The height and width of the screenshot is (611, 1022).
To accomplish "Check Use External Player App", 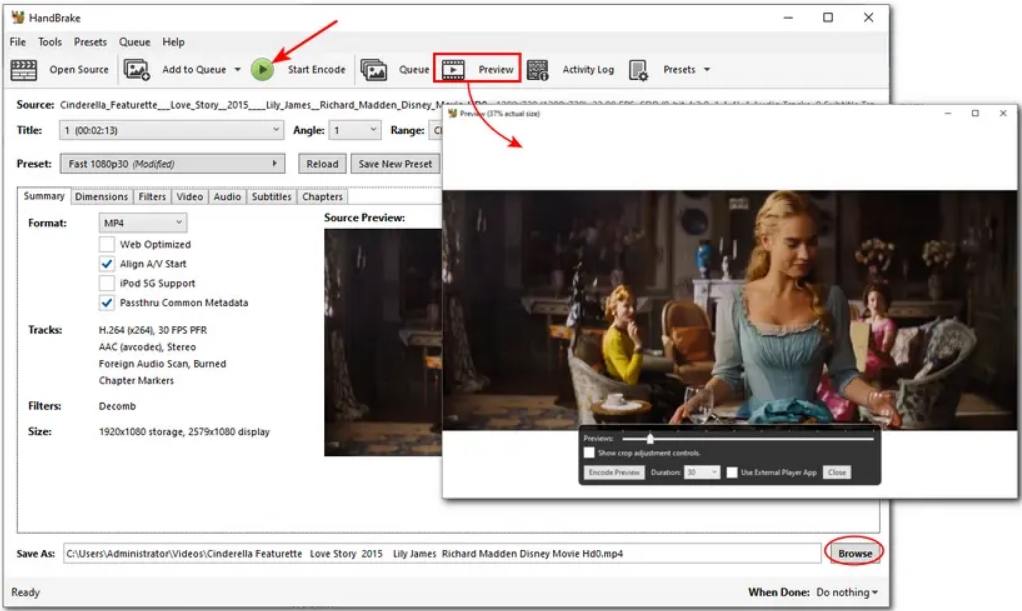I will pyautogui.click(x=732, y=472).
